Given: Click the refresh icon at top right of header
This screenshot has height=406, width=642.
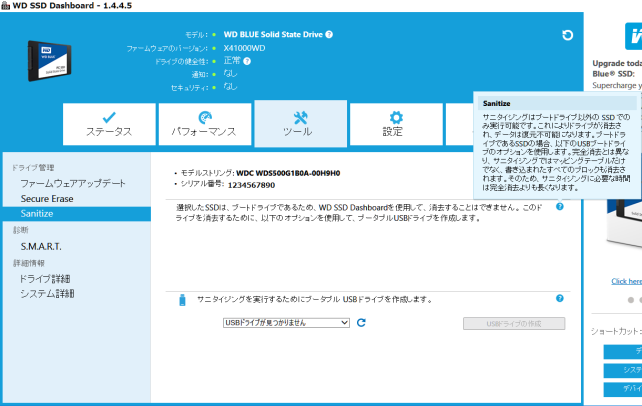Looking at the screenshot, I should coord(567,35).
